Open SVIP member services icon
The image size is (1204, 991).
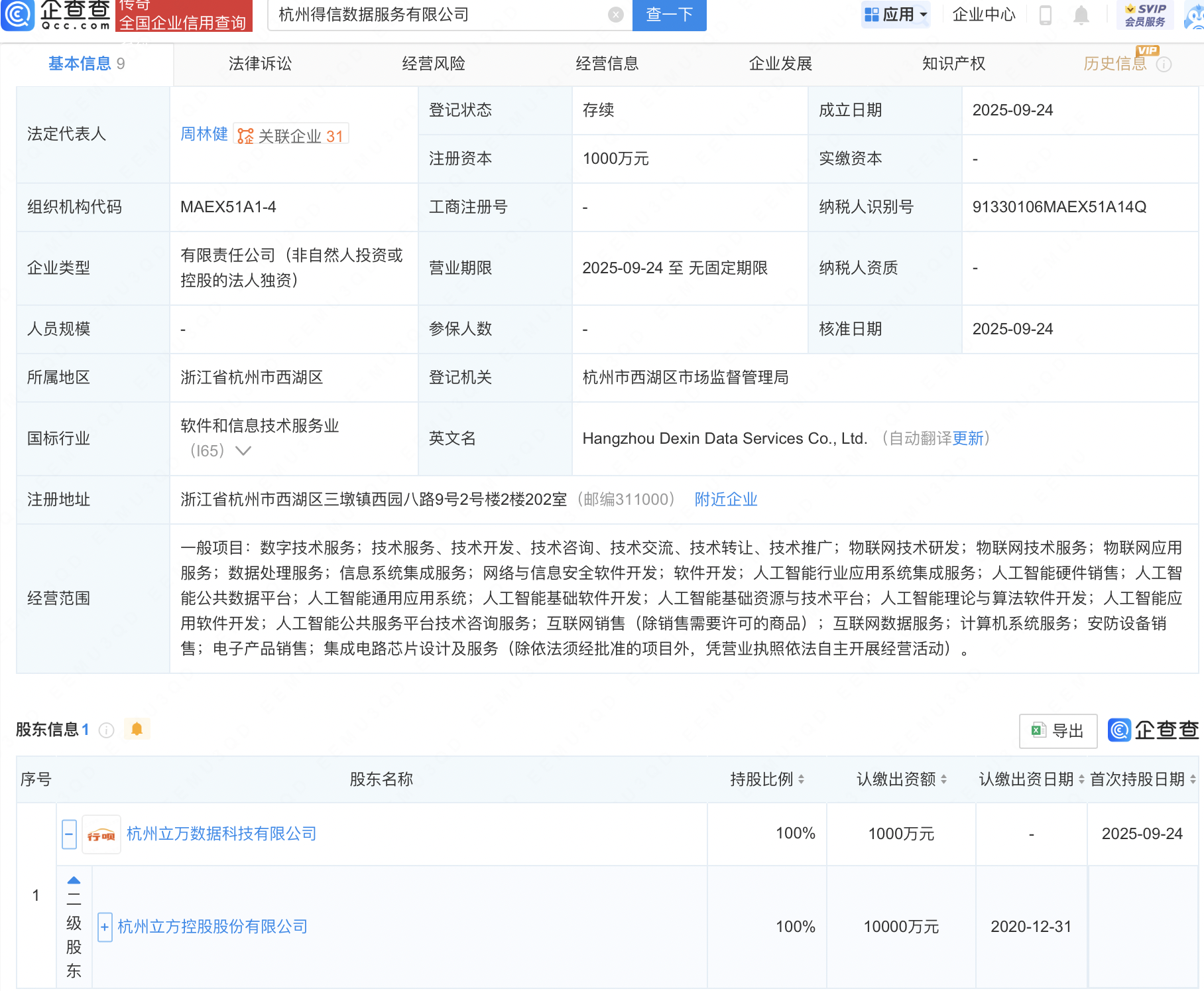[1145, 15]
